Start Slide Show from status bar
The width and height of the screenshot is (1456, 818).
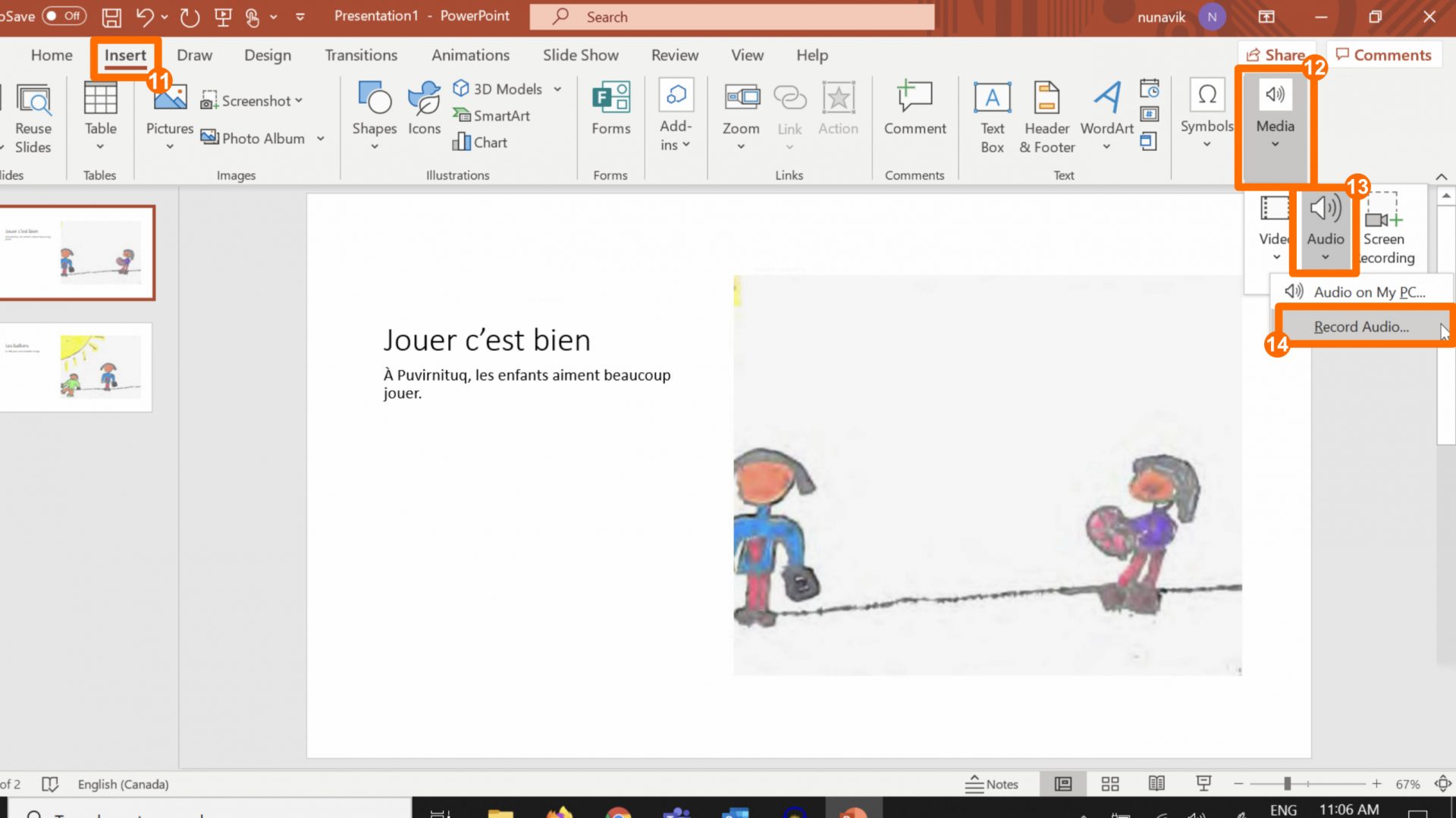[1204, 784]
